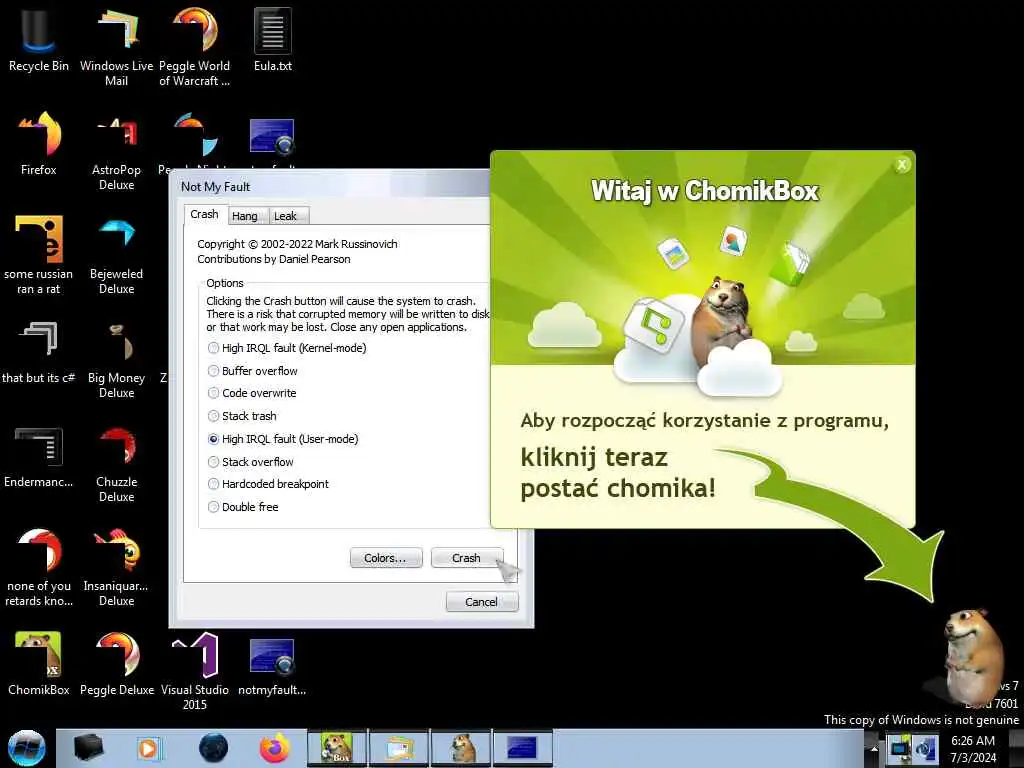Select Visual Studio 2015 desktop icon
The height and width of the screenshot is (768, 1024).
(195, 671)
